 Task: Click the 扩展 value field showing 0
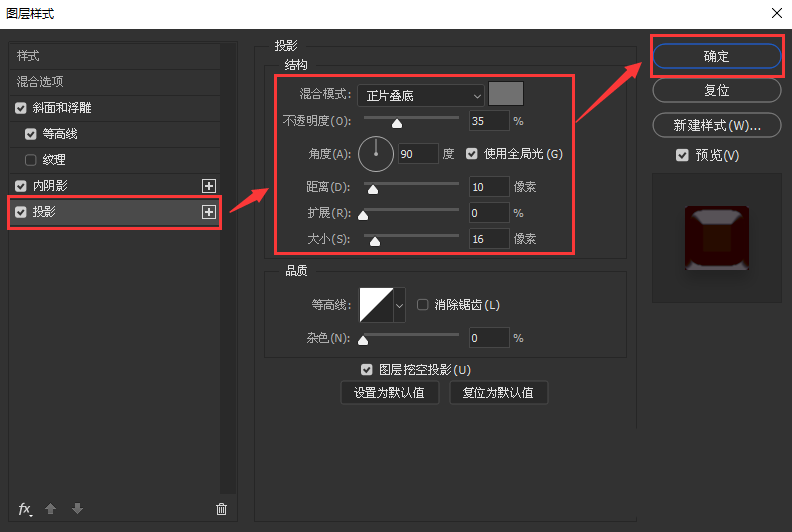(489, 213)
